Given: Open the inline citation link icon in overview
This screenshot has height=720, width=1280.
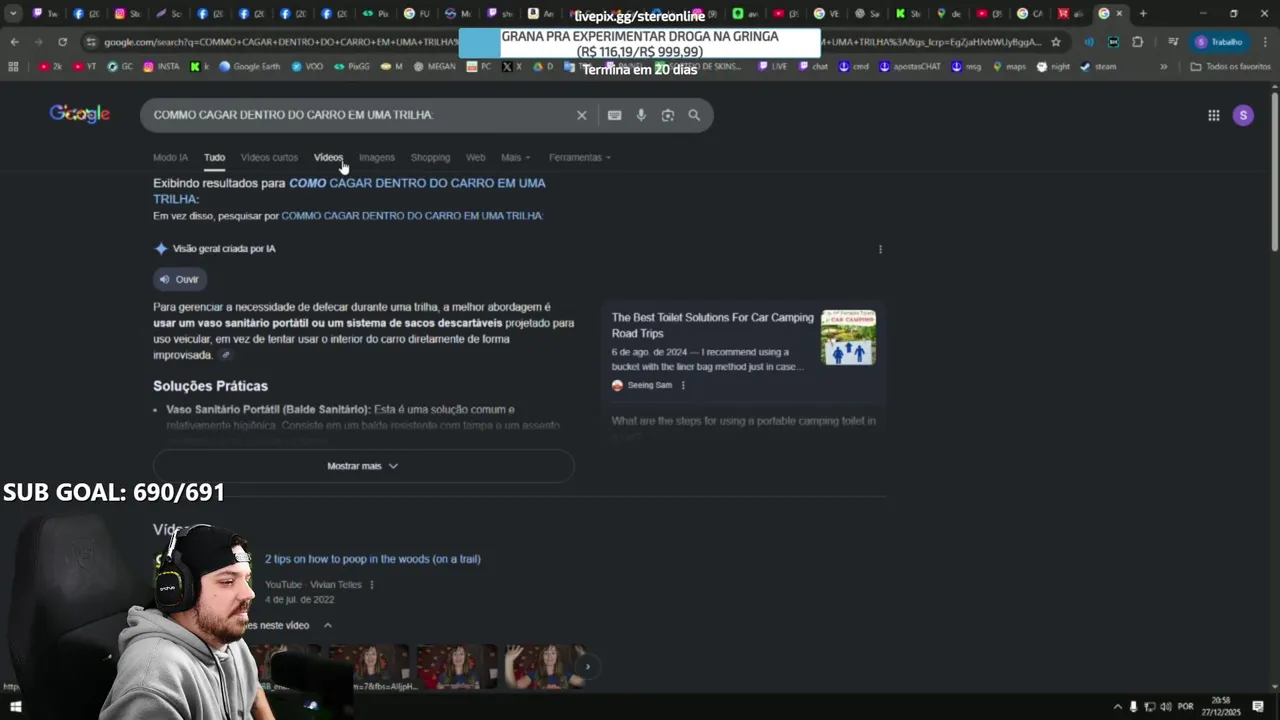Looking at the screenshot, I should pyautogui.click(x=226, y=355).
